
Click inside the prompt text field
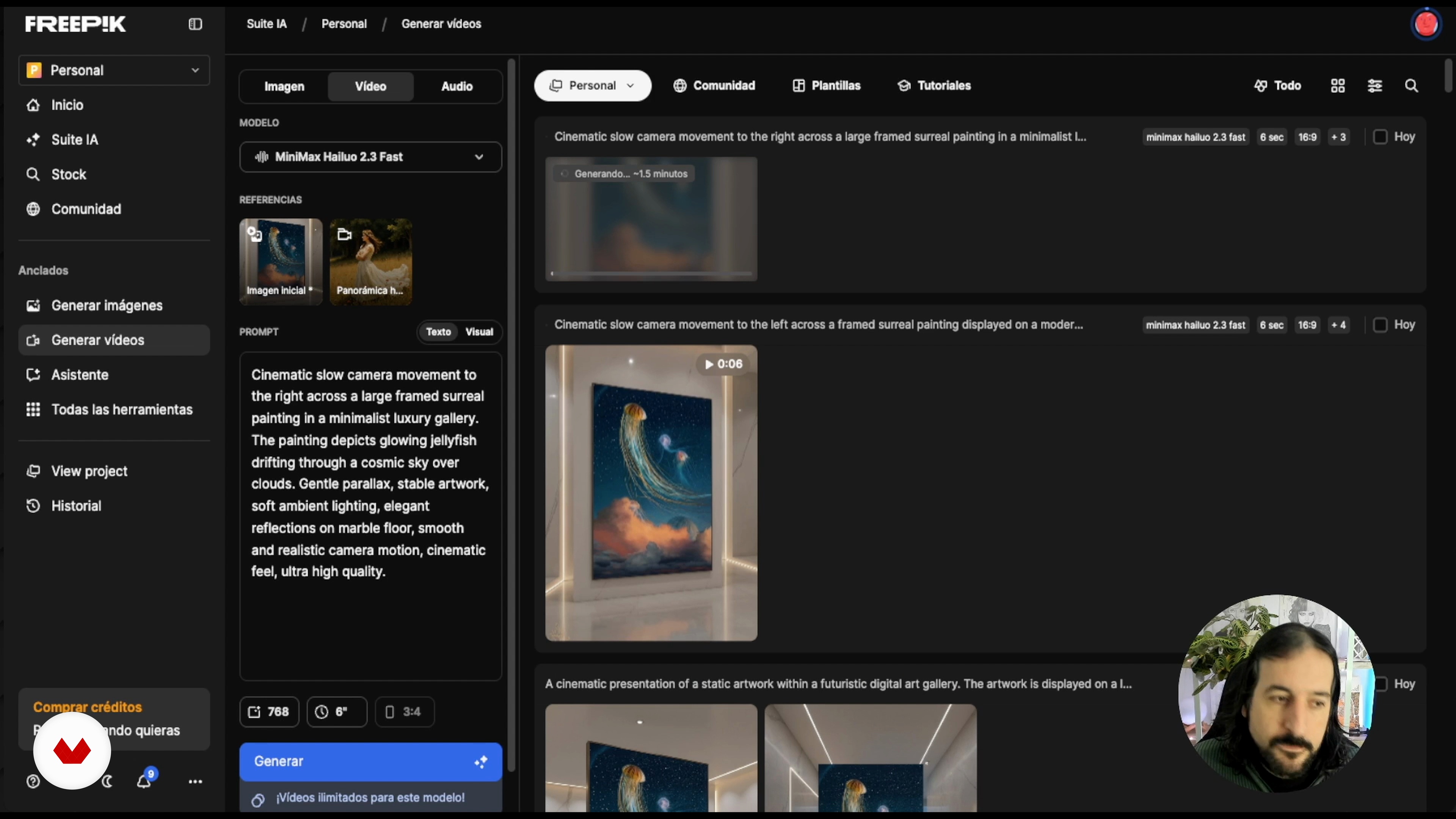pos(370,516)
